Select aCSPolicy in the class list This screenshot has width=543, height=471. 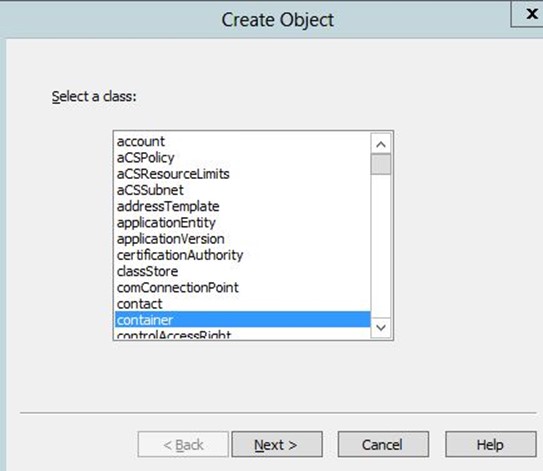tap(242, 158)
